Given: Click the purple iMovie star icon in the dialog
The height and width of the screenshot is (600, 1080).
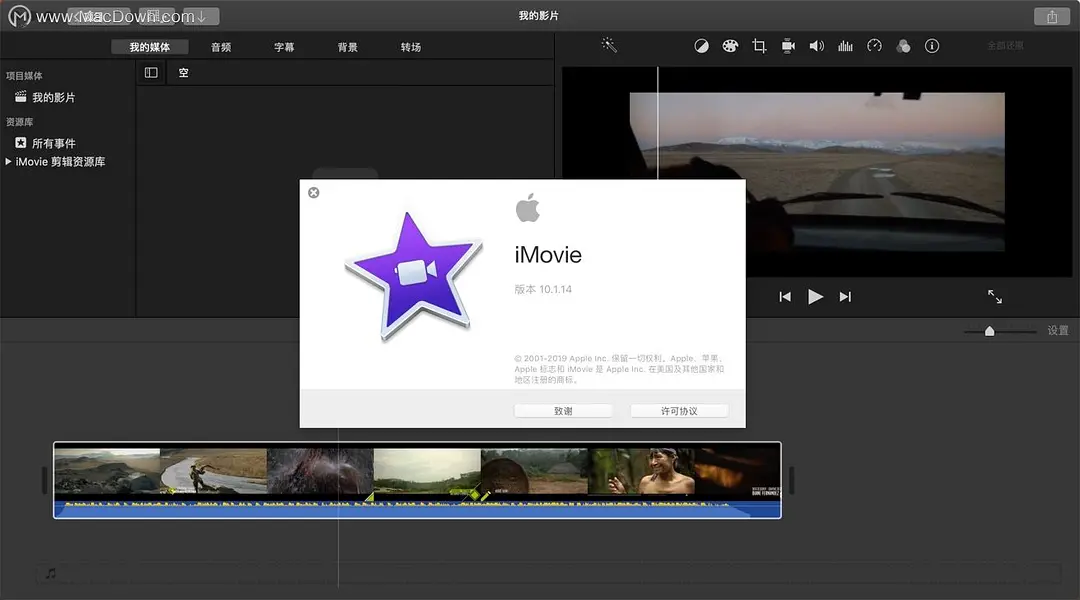Looking at the screenshot, I should click(413, 276).
